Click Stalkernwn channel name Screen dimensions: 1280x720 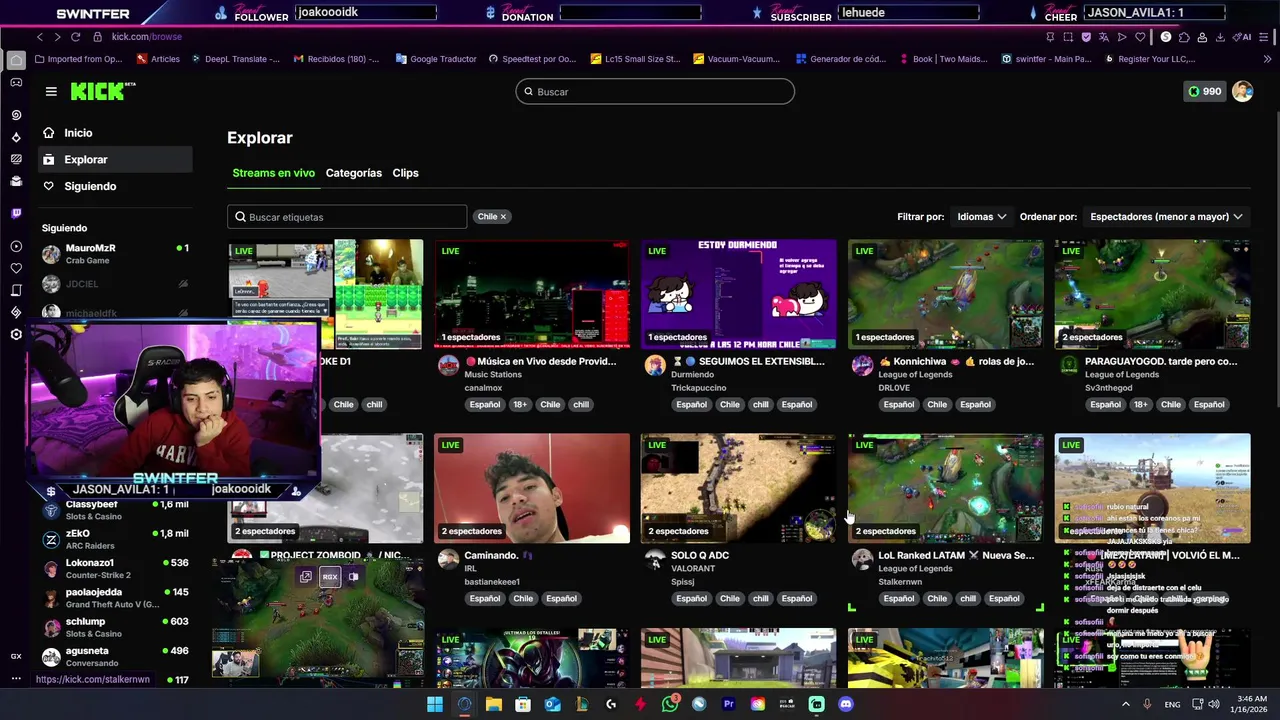[x=900, y=582]
